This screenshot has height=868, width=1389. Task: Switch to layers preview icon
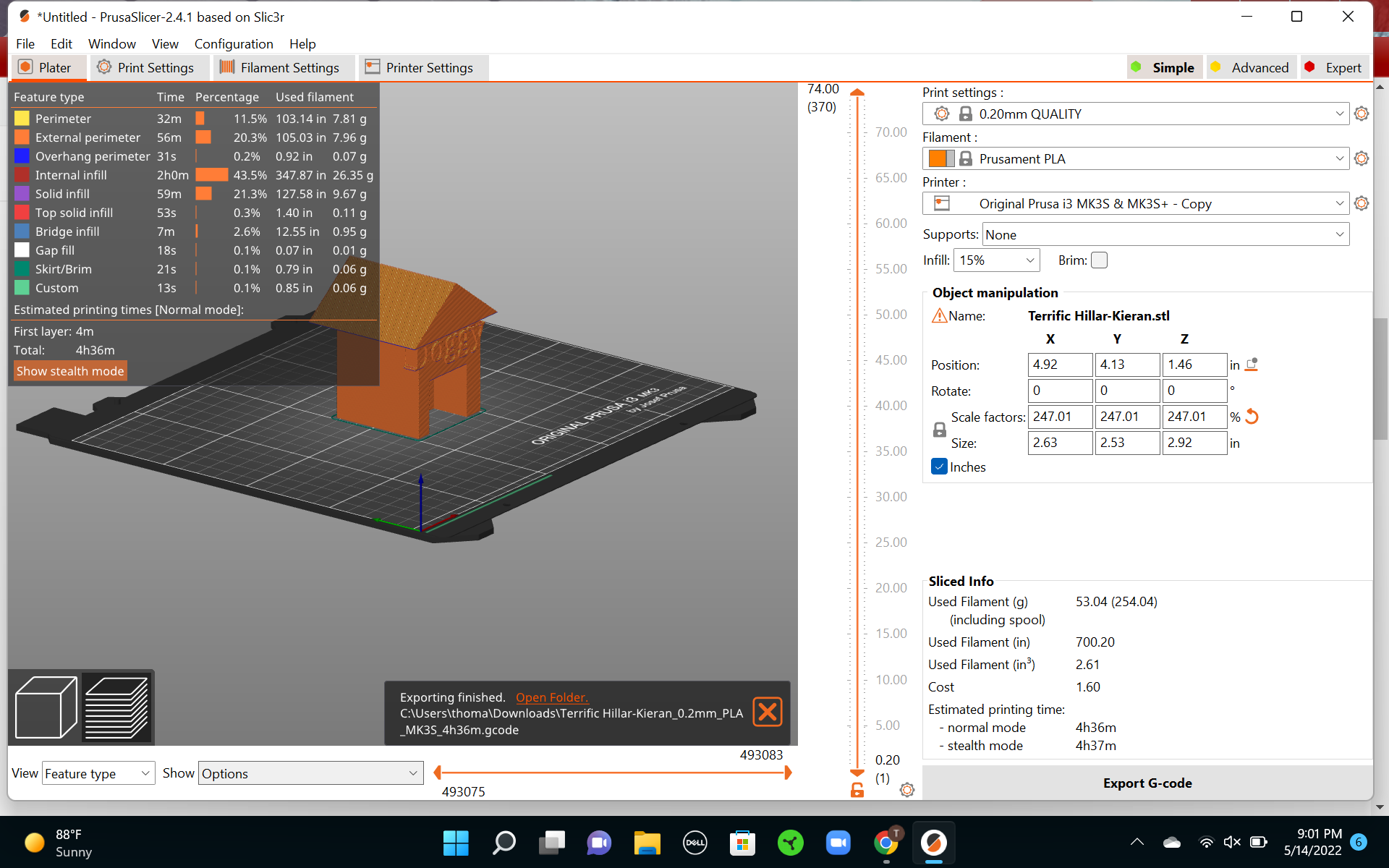(x=116, y=707)
